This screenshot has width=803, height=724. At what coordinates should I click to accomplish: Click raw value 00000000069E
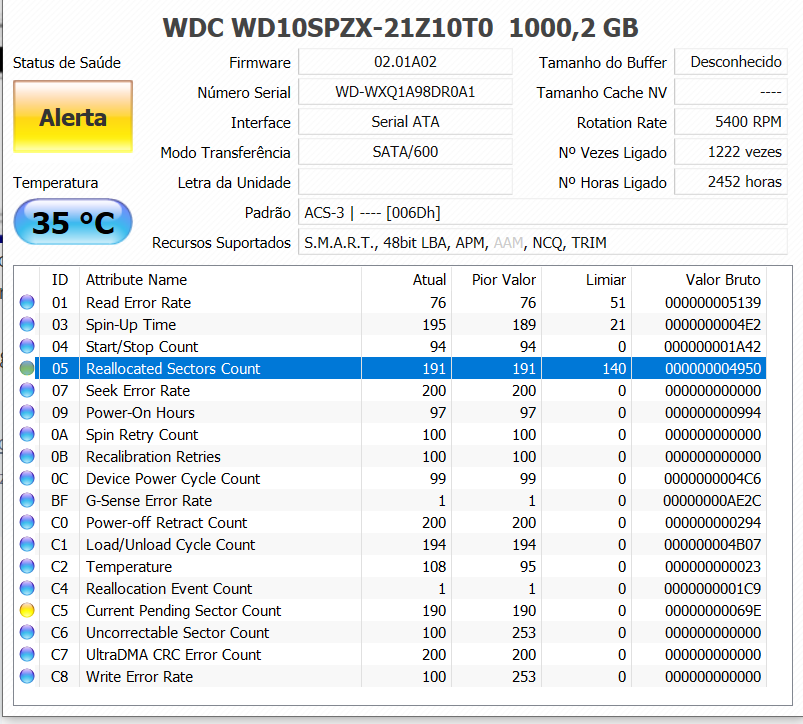point(713,611)
